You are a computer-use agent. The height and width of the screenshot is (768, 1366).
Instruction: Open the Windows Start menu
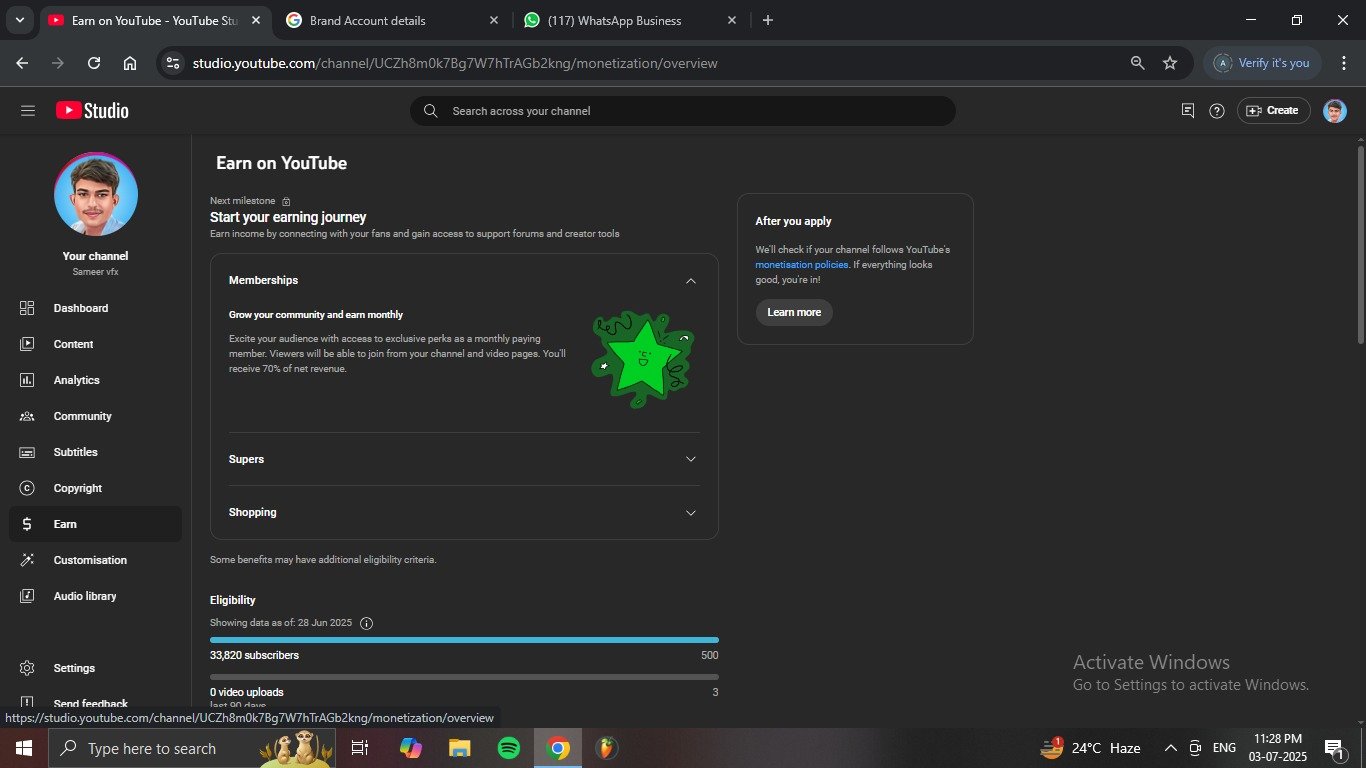click(x=23, y=748)
